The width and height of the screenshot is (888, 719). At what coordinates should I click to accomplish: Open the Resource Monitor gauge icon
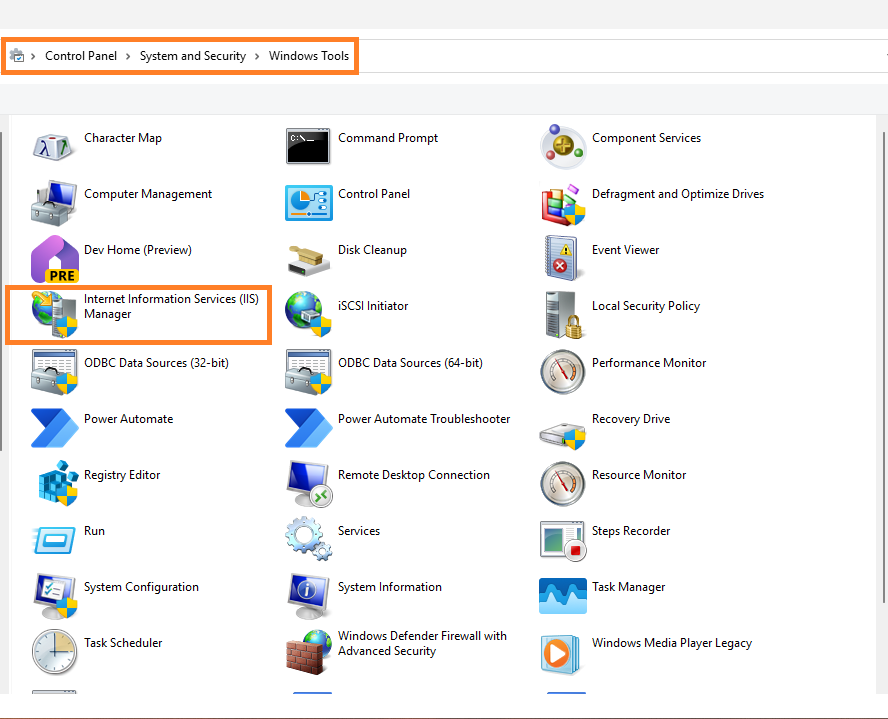pos(562,484)
